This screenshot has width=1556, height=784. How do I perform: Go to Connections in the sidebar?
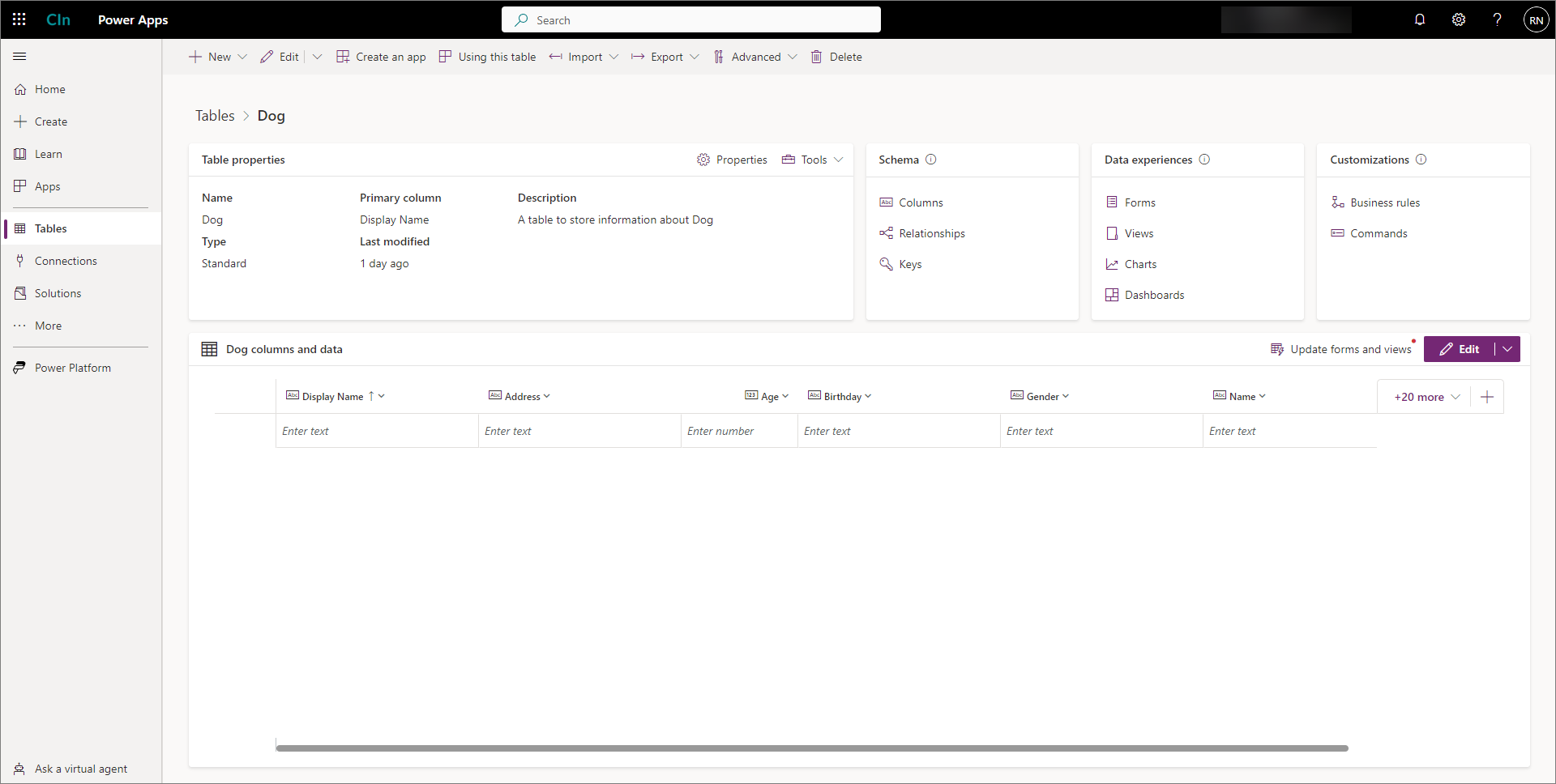pyautogui.click(x=65, y=260)
